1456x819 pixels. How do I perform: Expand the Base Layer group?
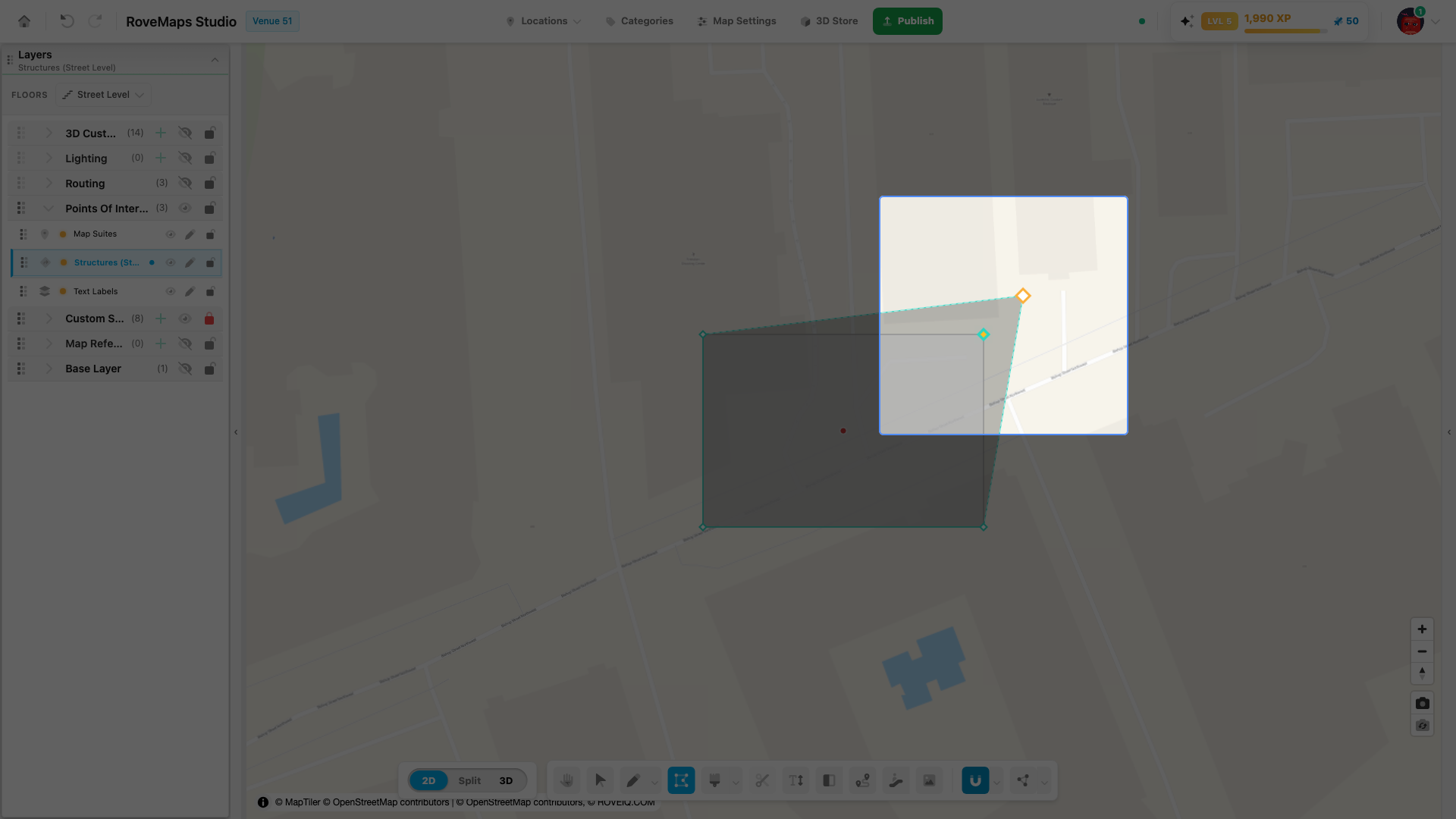(49, 369)
